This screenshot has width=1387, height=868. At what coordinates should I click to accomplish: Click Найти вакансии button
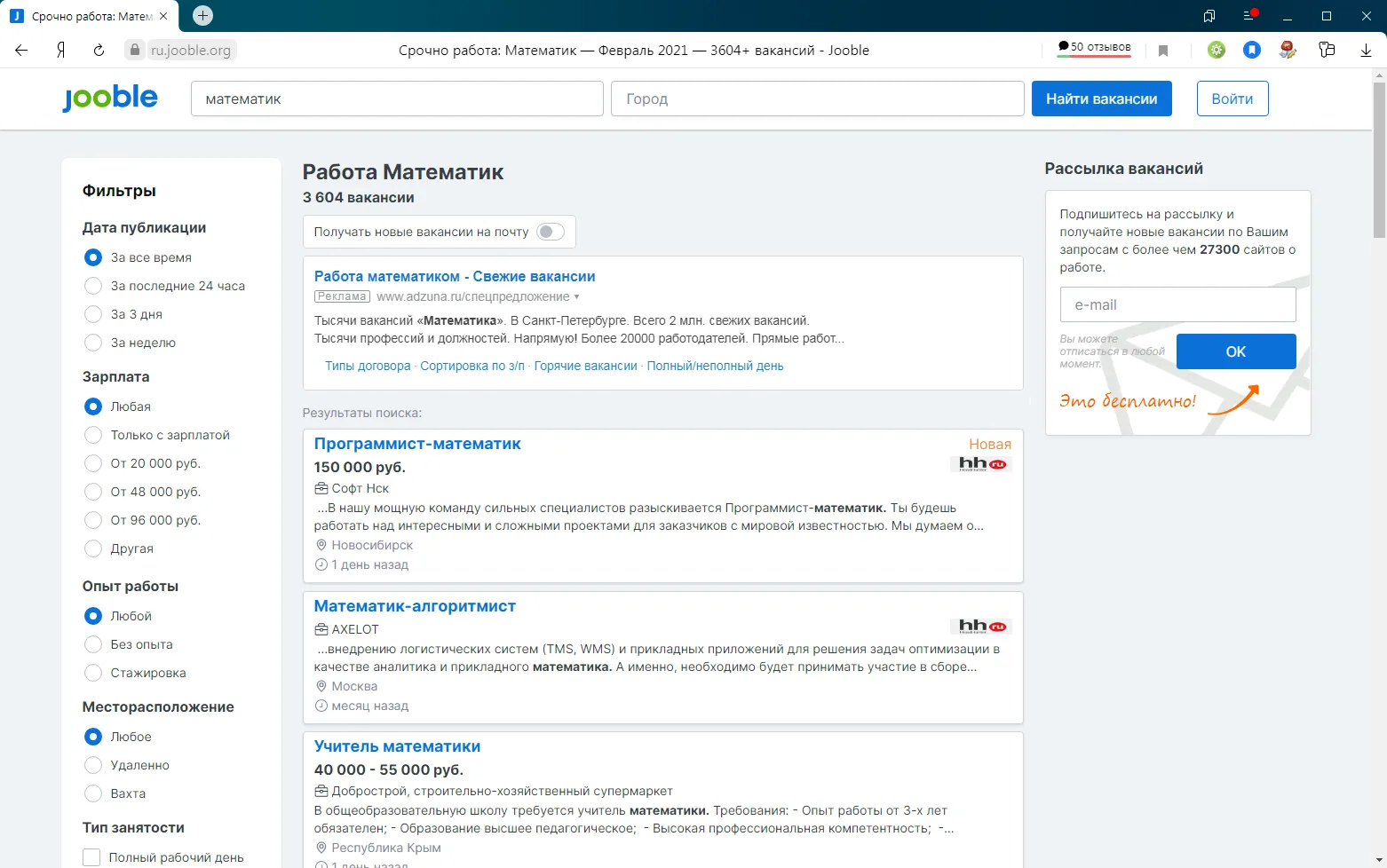click(x=1101, y=99)
